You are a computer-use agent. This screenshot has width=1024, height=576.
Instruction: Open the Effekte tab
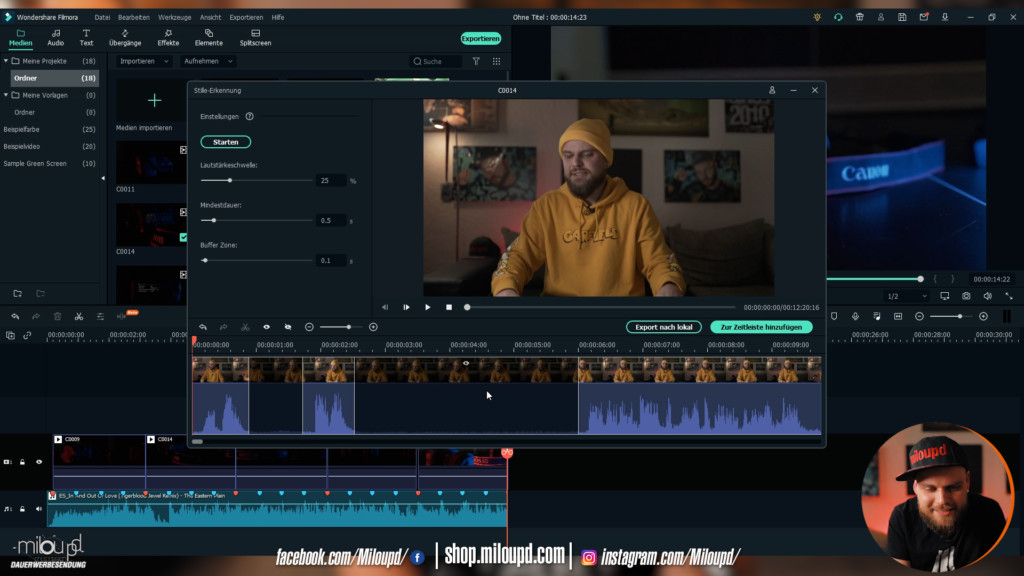tap(168, 38)
